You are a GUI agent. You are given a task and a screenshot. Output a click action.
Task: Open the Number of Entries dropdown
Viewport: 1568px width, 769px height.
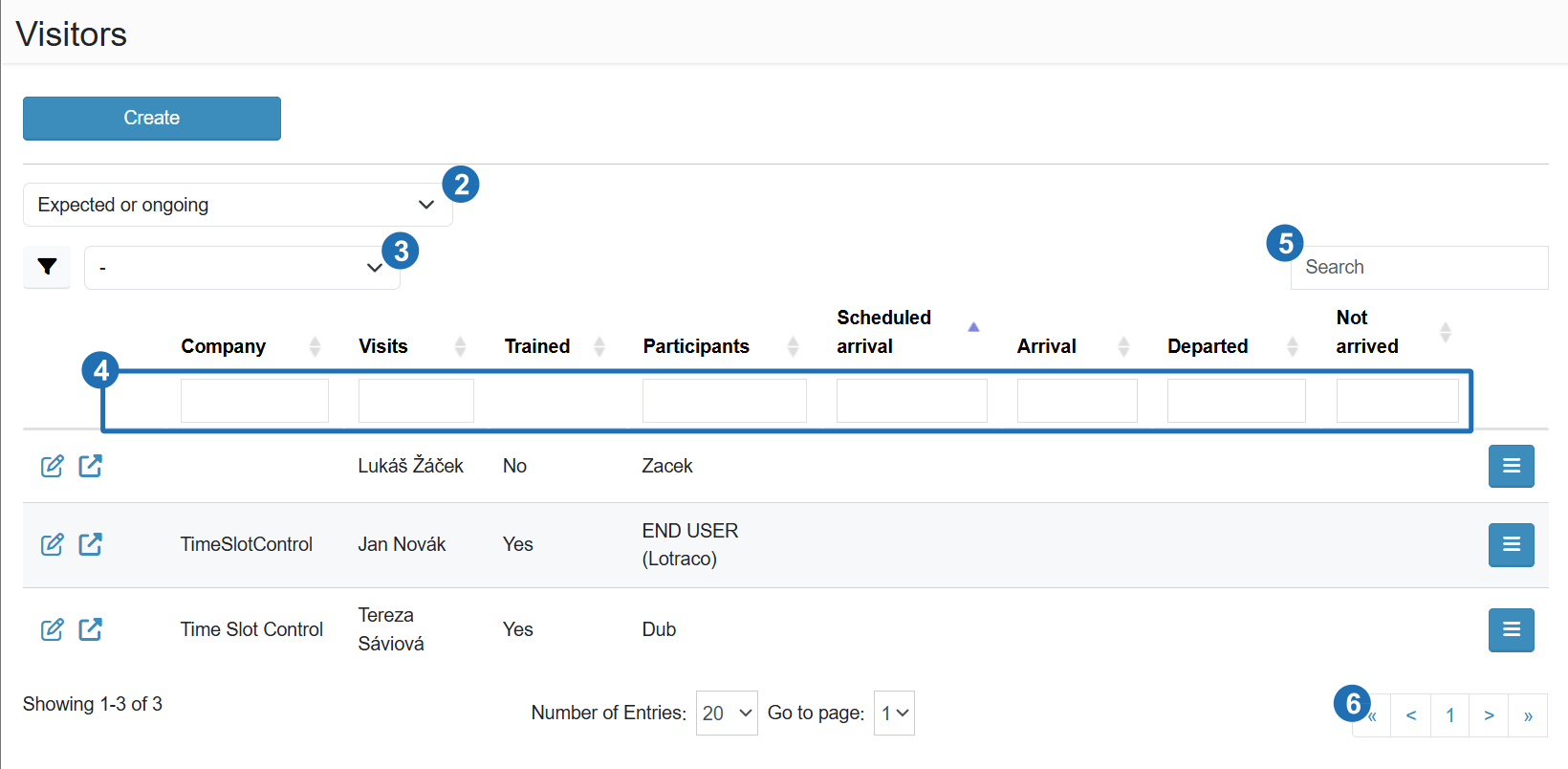727,714
